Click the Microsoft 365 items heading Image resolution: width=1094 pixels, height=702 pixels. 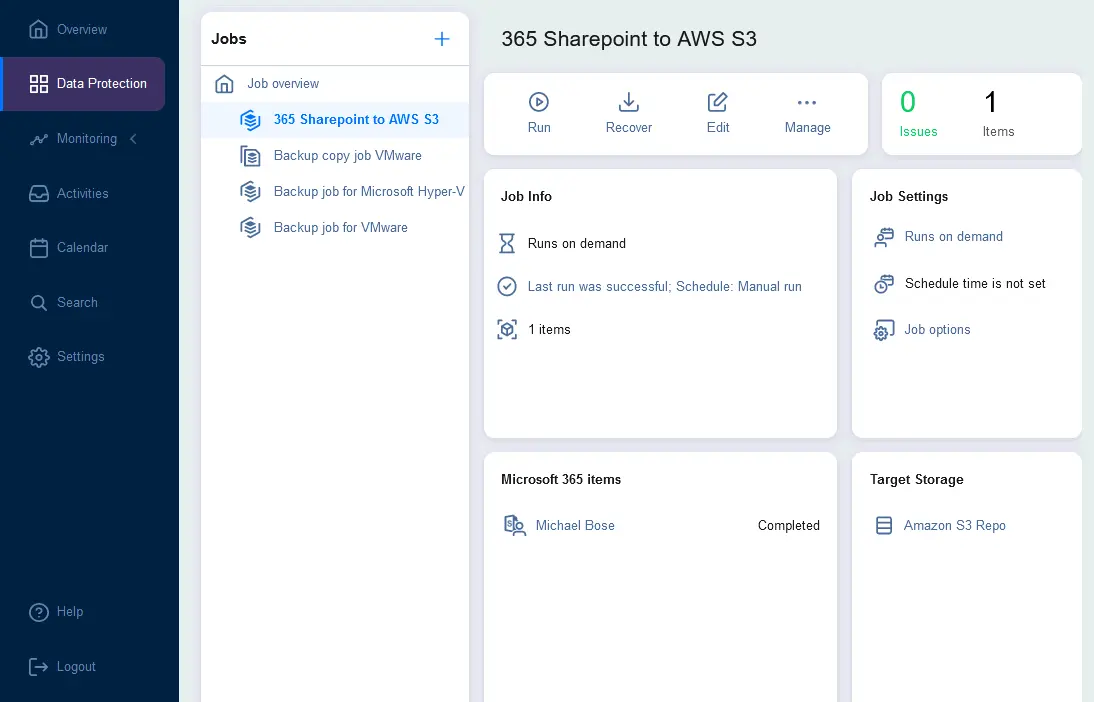(x=561, y=479)
